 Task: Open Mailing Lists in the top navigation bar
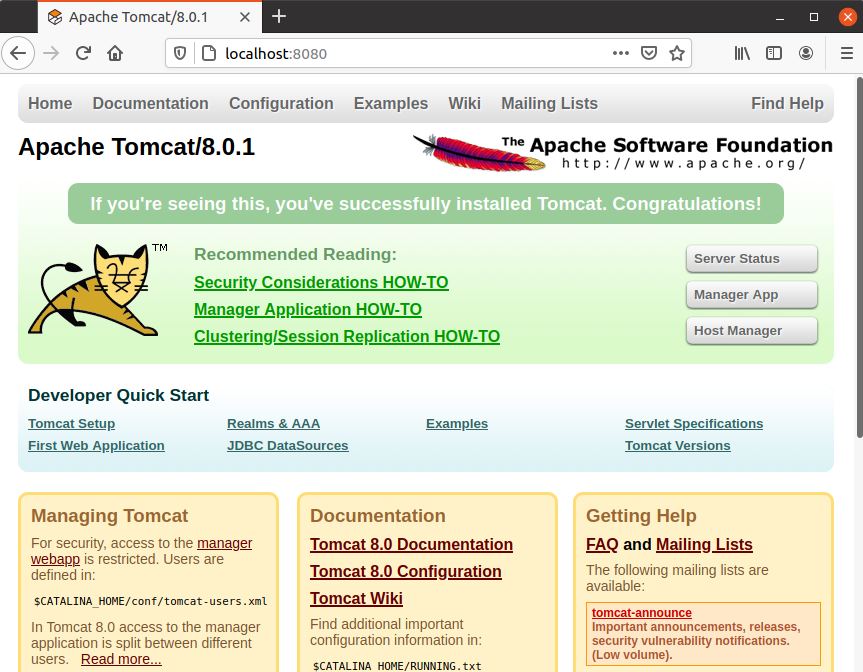[x=549, y=103]
